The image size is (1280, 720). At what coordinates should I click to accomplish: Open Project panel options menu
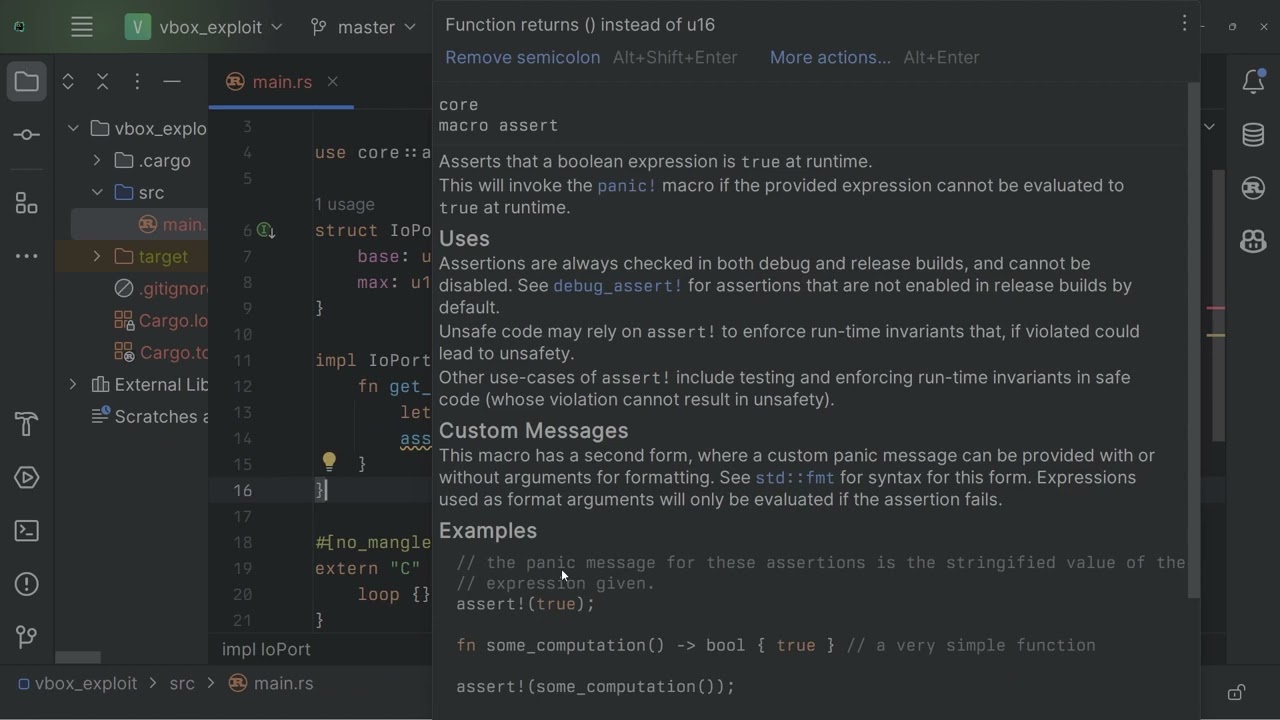click(x=137, y=82)
